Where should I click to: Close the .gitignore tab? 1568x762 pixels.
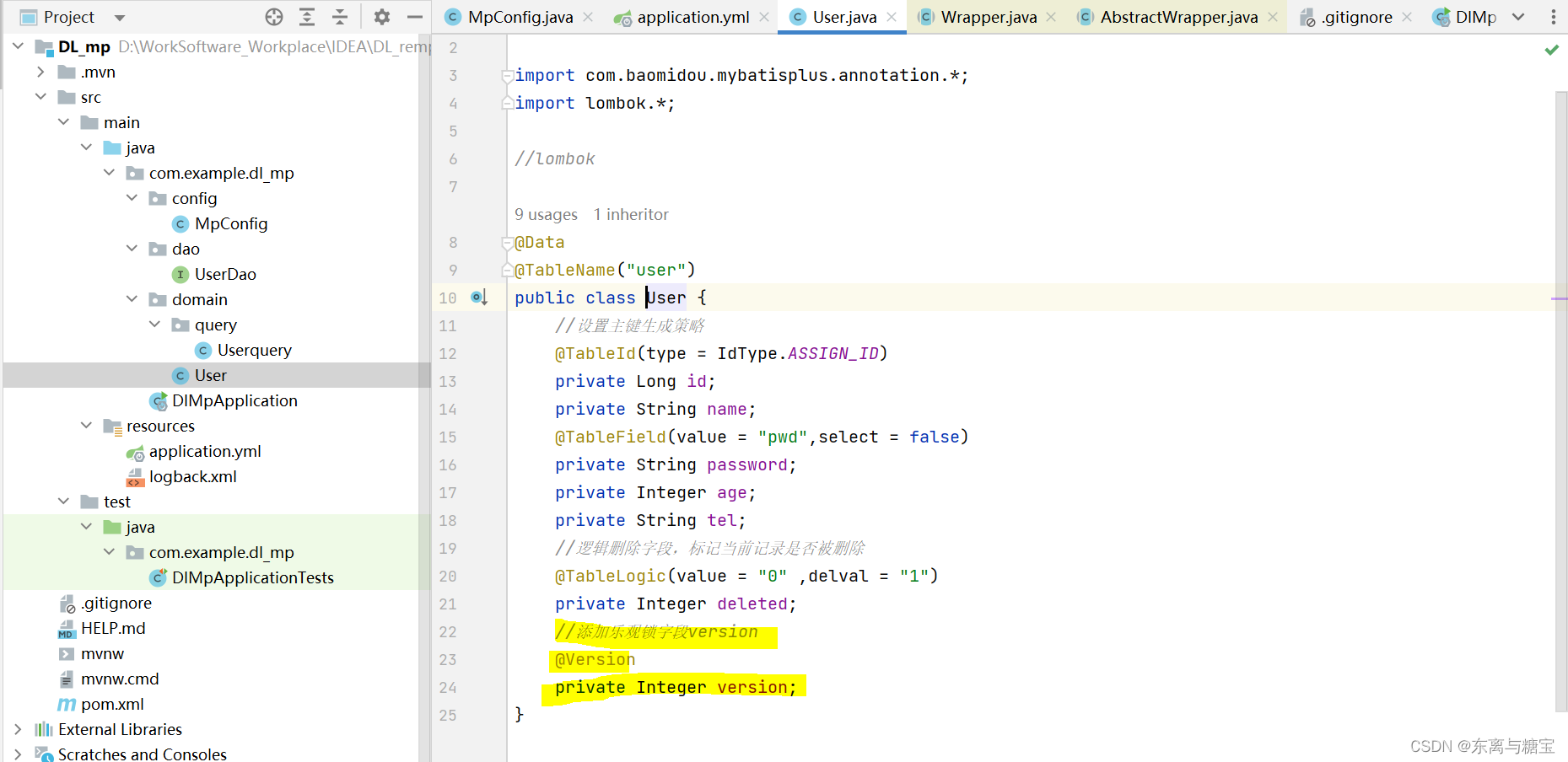click(1407, 17)
